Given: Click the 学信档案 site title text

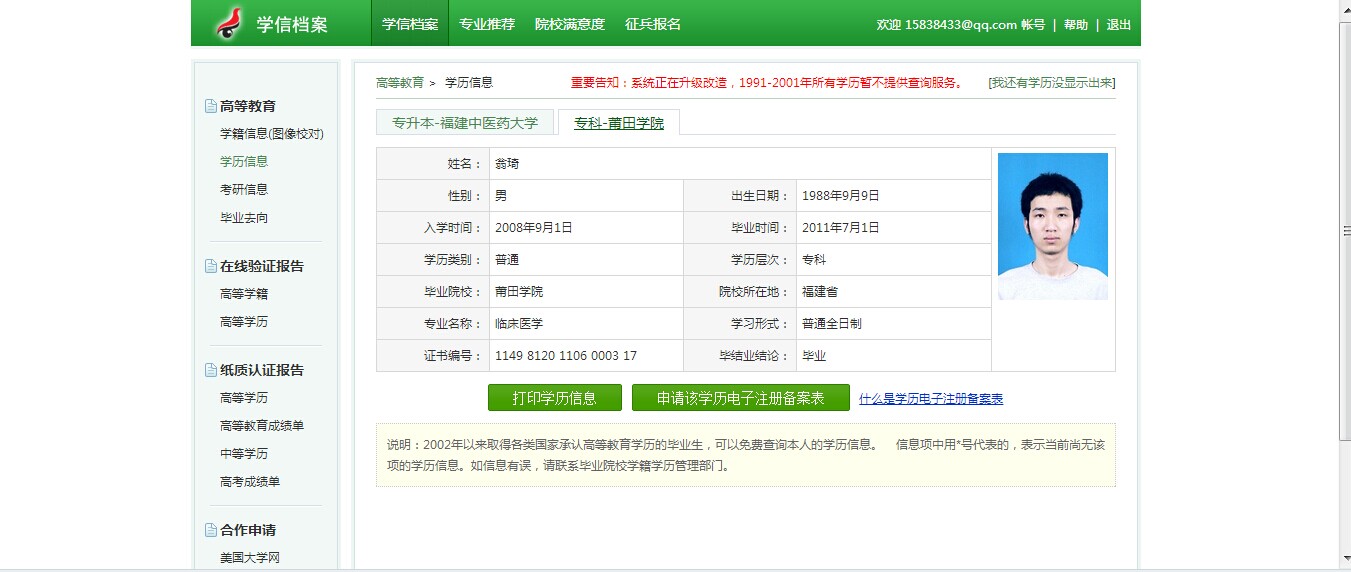Looking at the screenshot, I should pyautogui.click(x=292, y=24).
